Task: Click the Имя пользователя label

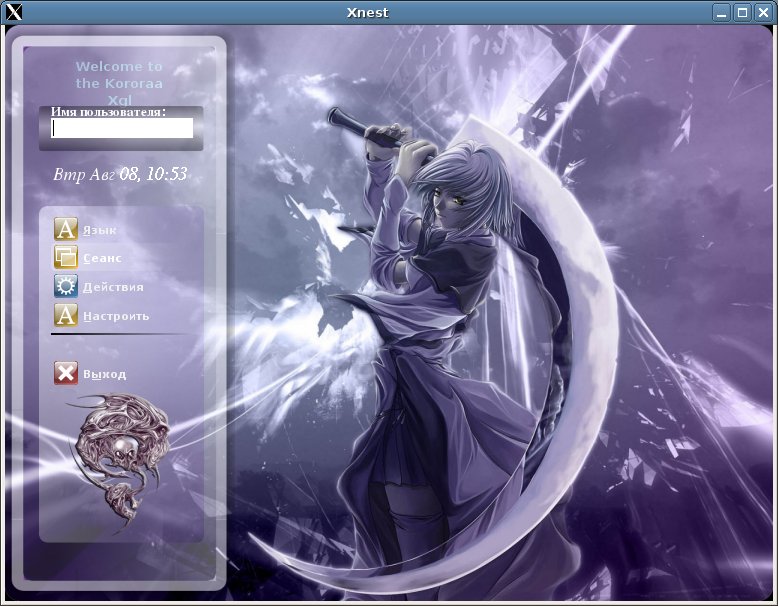Action: point(108,112)
